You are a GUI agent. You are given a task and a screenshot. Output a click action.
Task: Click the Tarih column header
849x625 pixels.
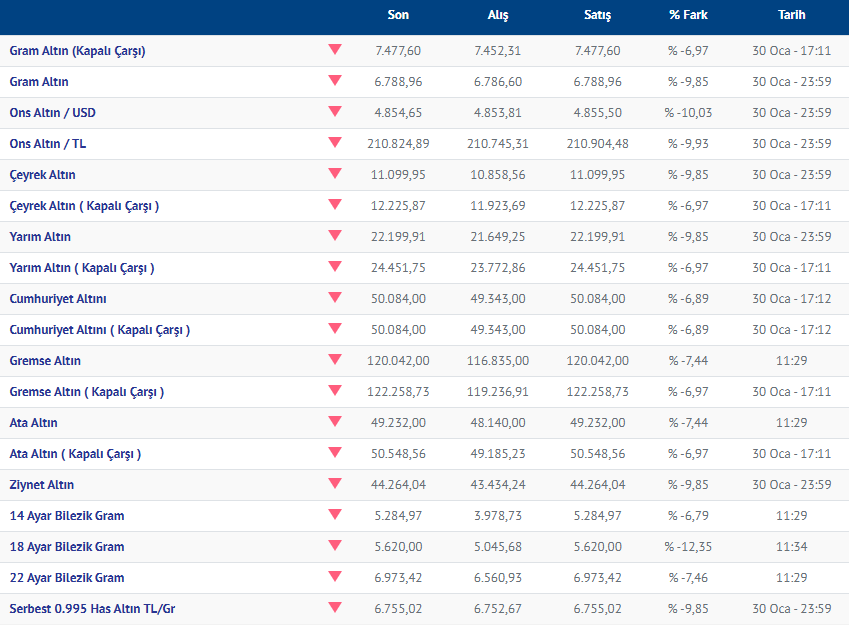(x=791, y=15)
